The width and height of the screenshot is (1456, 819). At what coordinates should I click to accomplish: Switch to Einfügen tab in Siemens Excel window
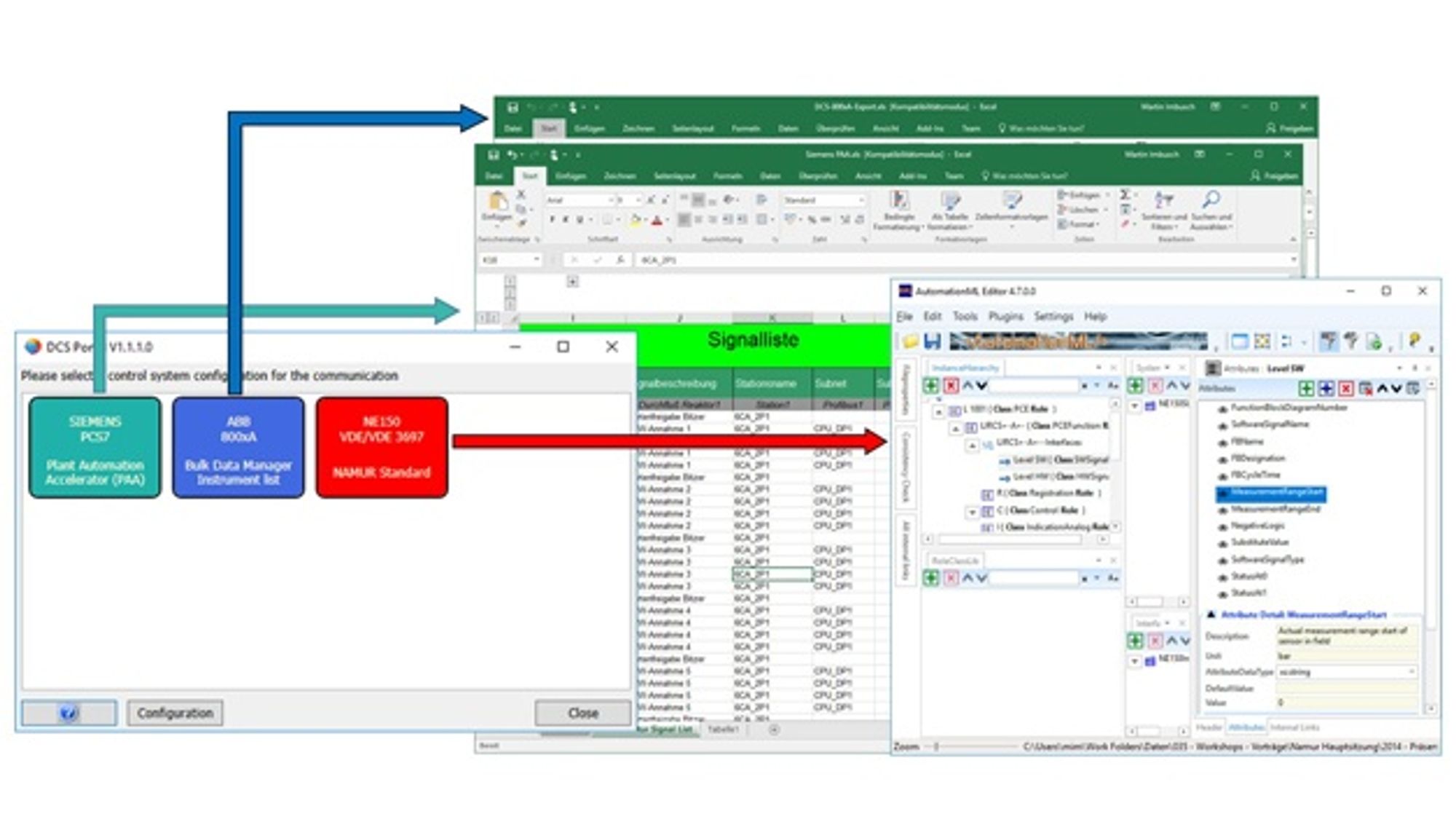(x=571, y=176)
